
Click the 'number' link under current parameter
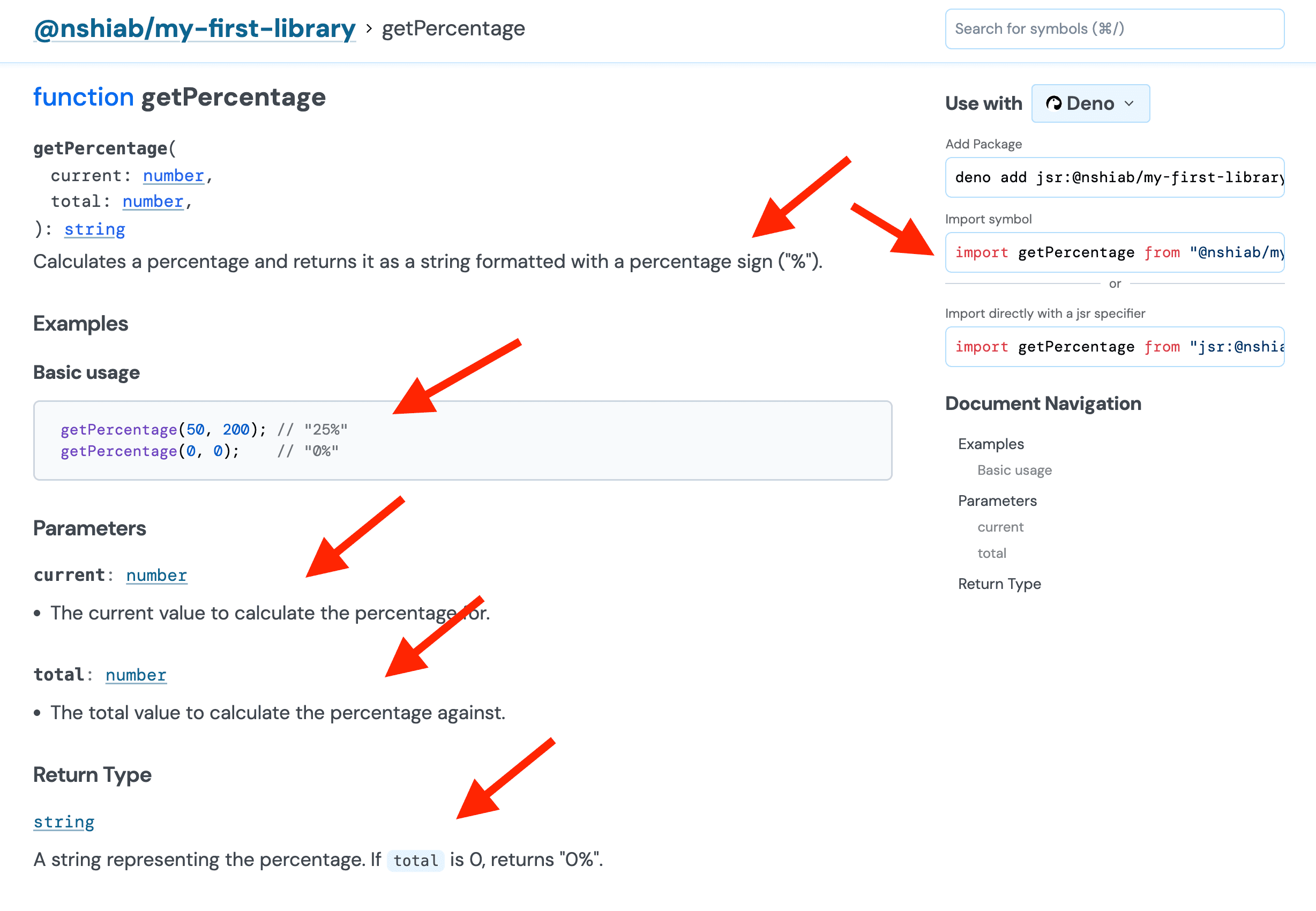[156, 576]
